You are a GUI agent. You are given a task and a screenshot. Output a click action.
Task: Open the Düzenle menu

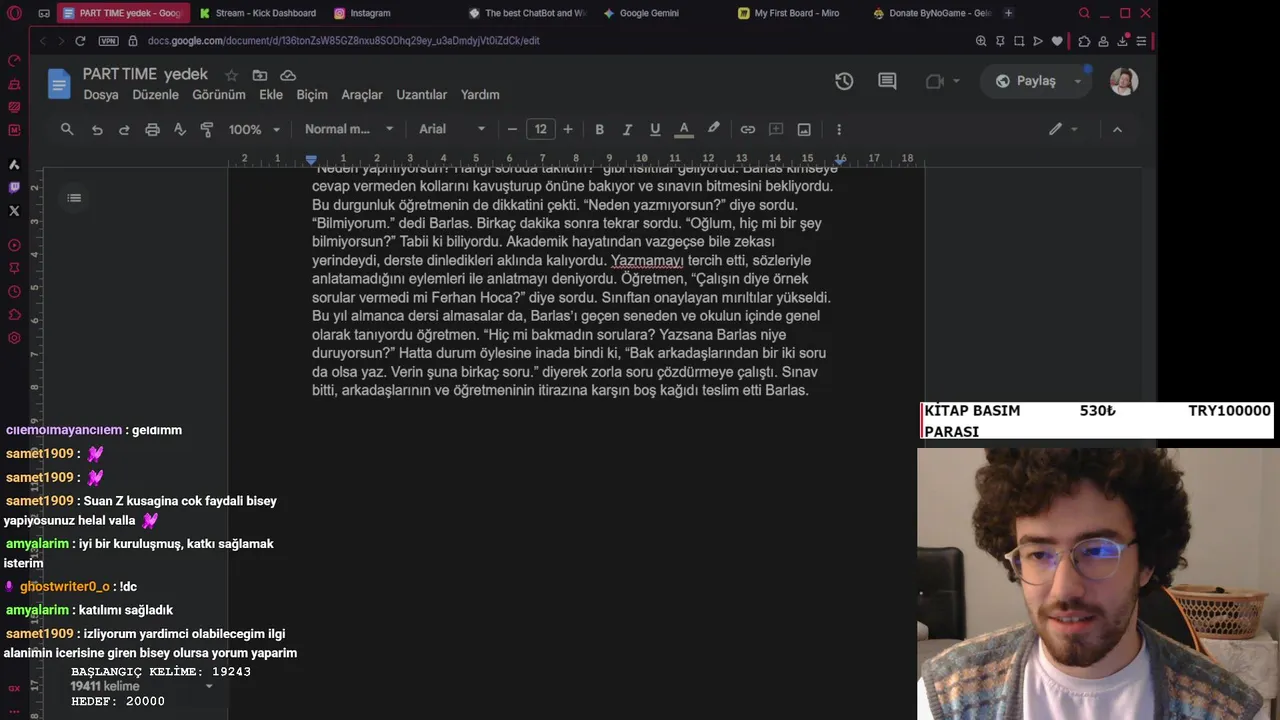pyautogui.click(x=156, y=95)
